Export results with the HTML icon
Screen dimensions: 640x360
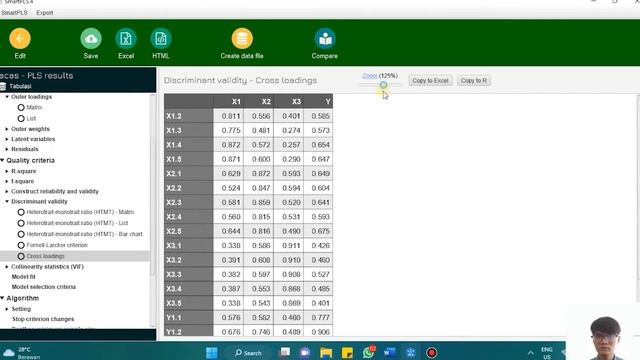point(161,38)
